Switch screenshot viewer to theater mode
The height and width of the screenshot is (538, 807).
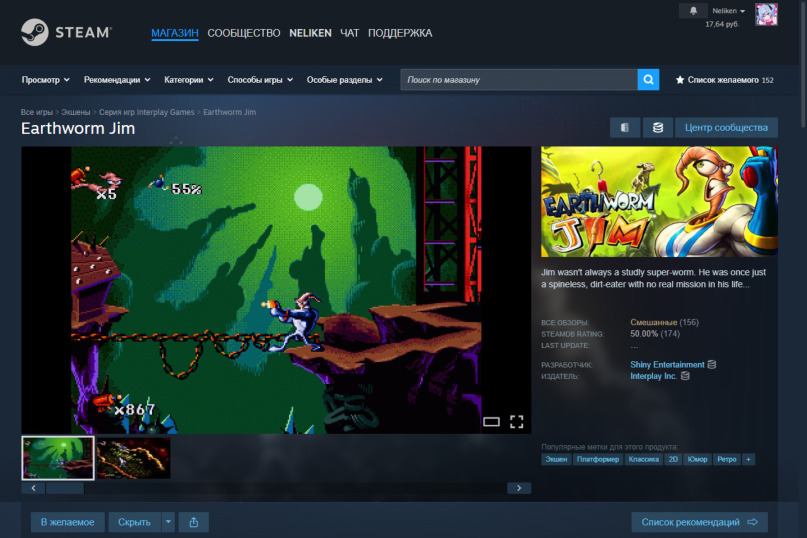pyautogui.click(x=491, y=422)
